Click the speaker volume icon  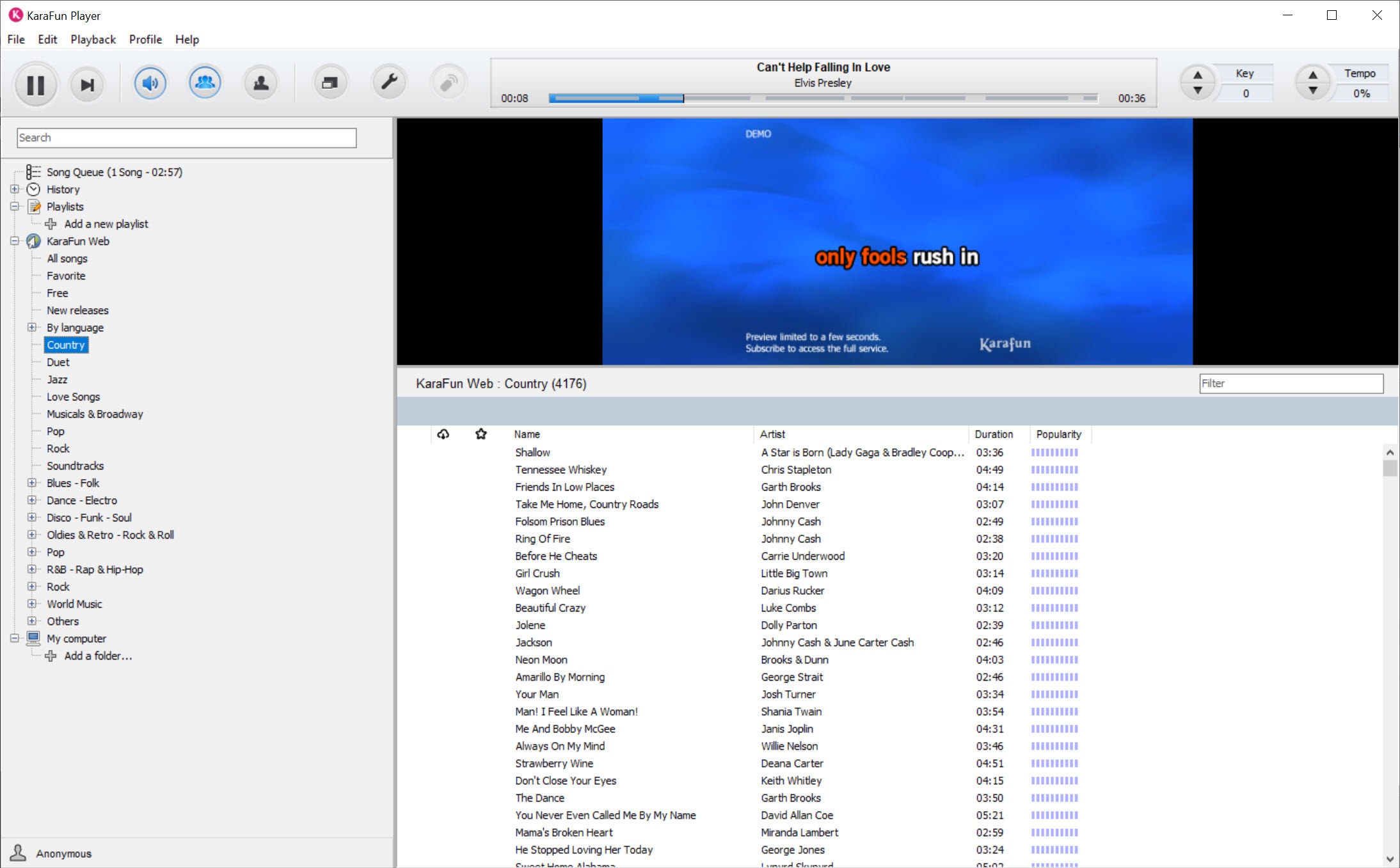[150, 83]
